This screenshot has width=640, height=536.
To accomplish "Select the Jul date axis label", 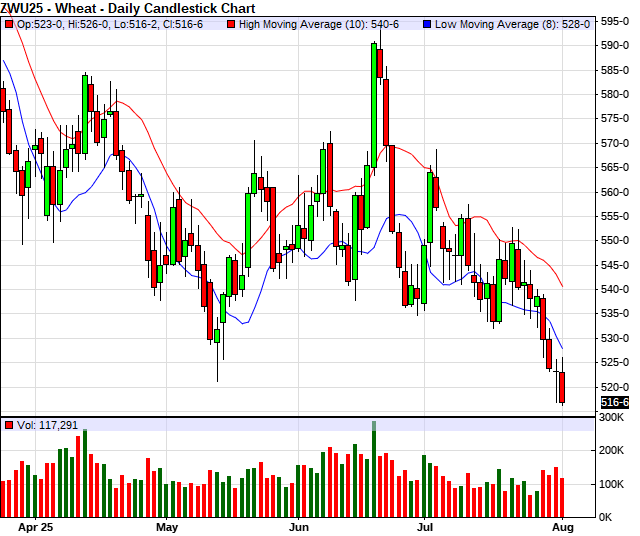I will [427, 525].
